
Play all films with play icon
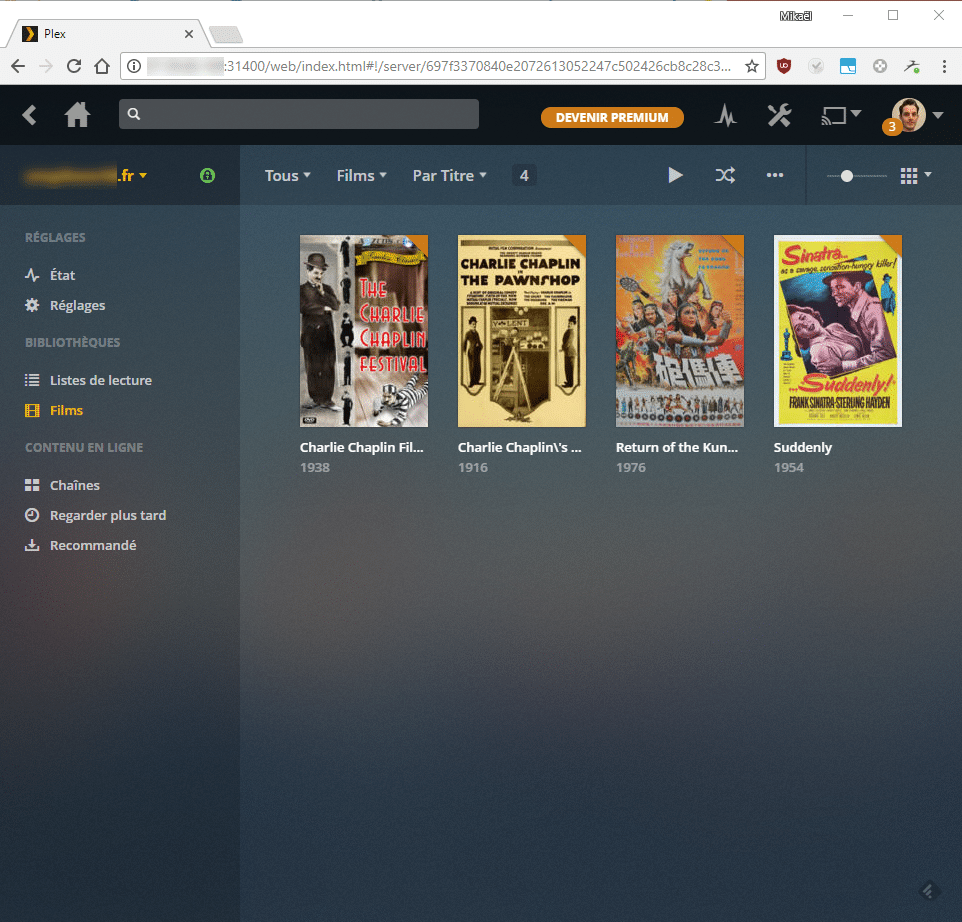tap(676, 175)
